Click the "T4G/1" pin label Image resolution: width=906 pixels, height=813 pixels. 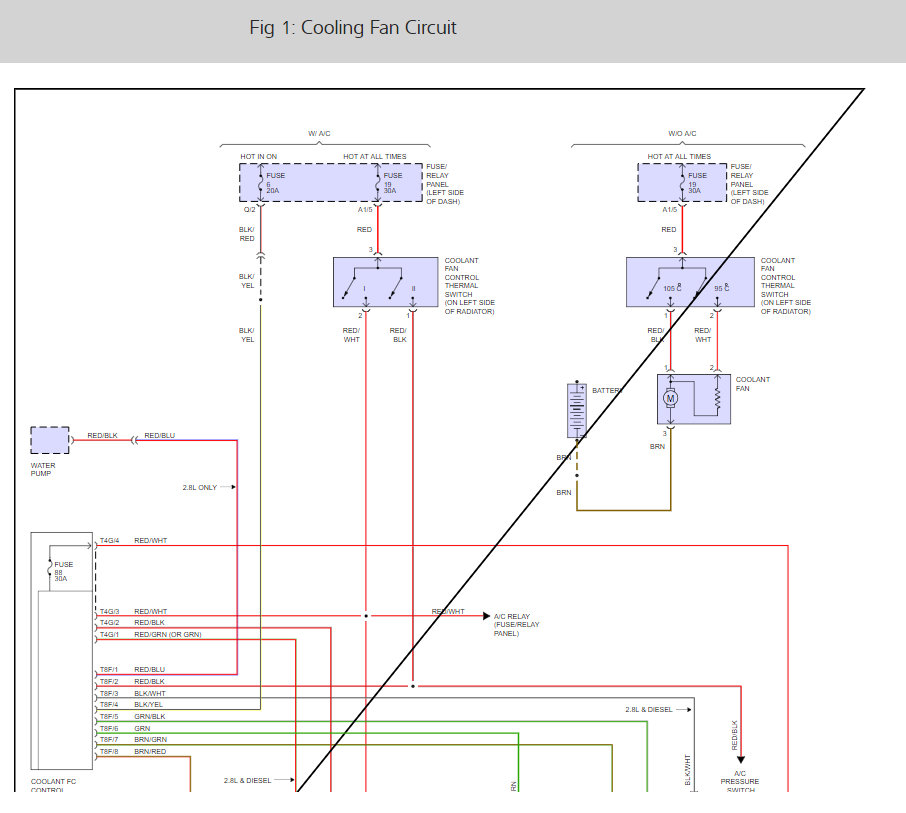coord(109,634)
